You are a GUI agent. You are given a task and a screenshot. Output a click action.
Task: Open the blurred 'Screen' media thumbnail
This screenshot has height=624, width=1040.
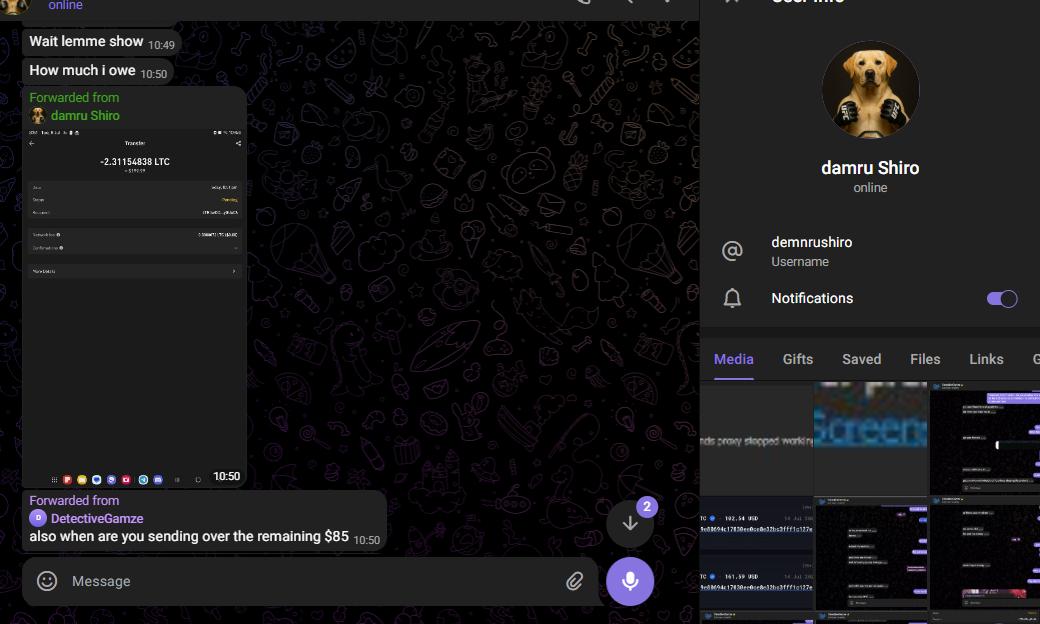tap(870, 438)
